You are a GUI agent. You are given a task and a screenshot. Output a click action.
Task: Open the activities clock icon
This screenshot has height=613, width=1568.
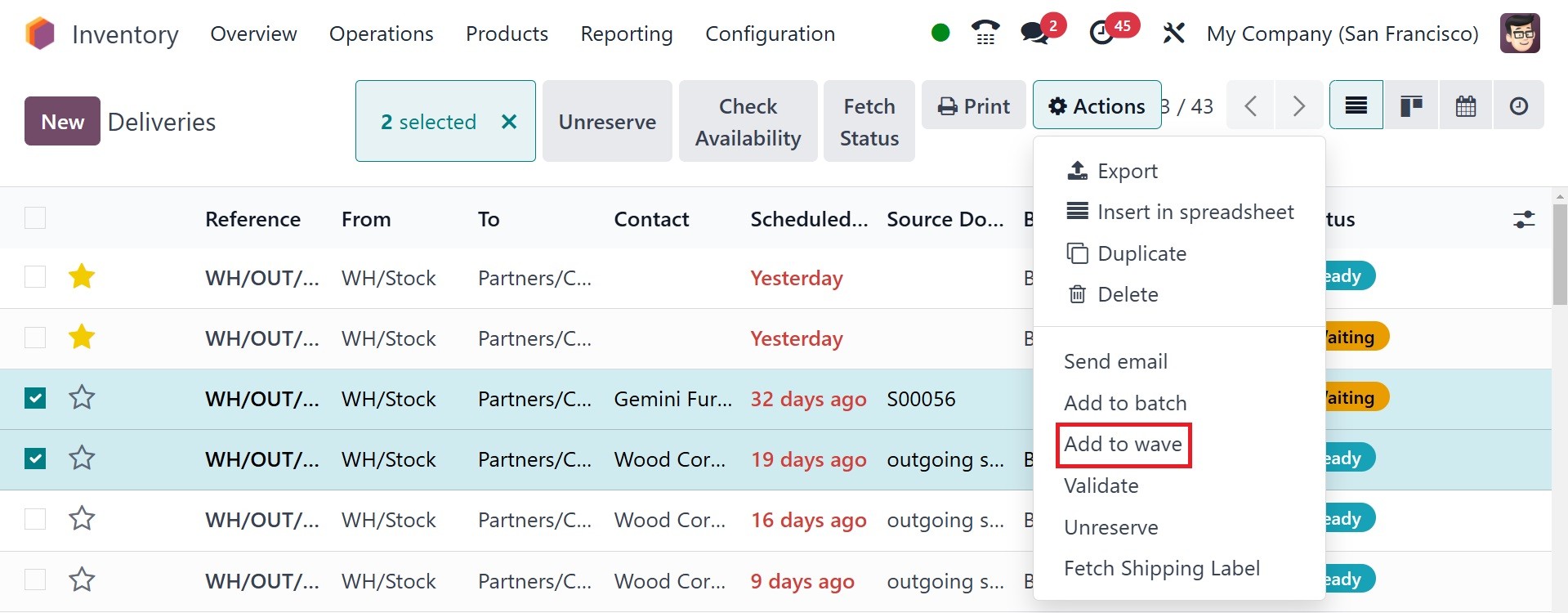pyautogui.click(x=1102, y=34)
